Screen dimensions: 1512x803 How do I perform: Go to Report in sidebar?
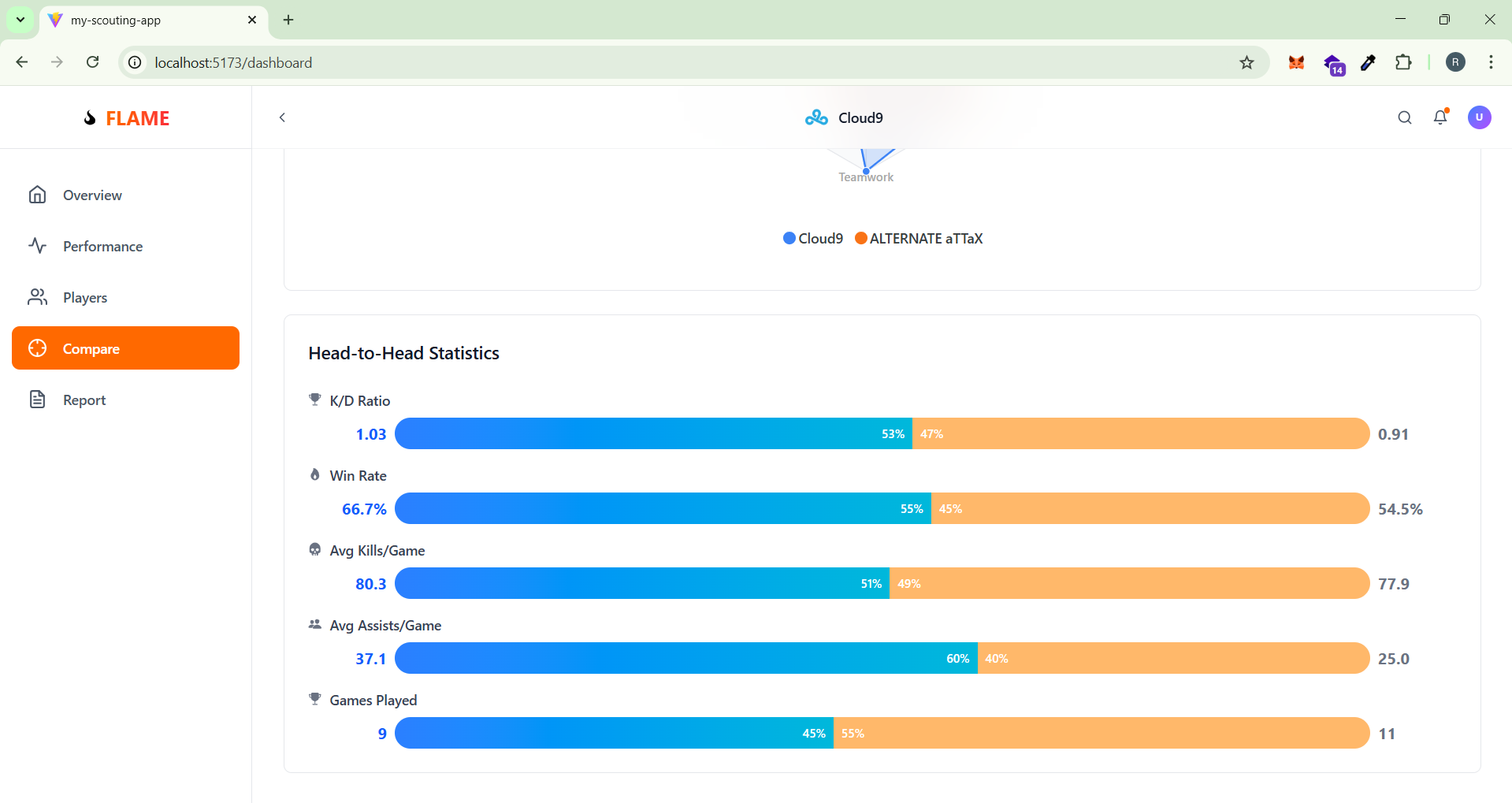pyautogui.click(x=125, y=400)
